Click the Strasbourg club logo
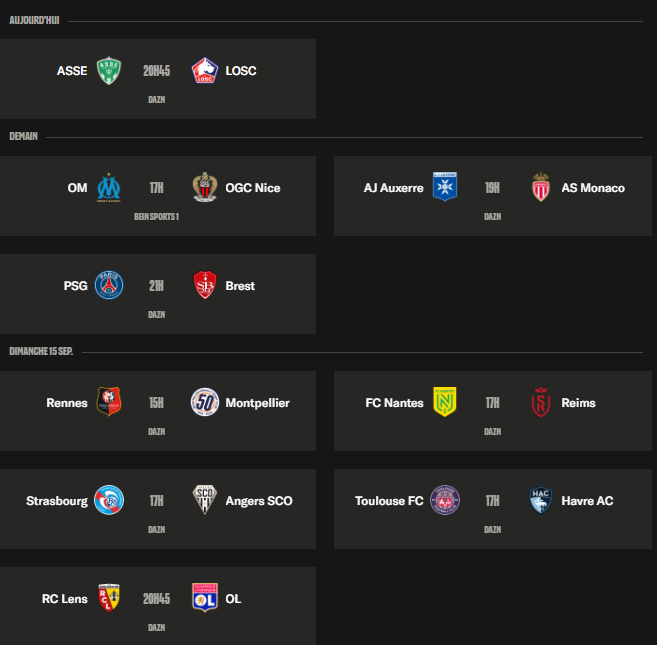The width and height of the screenshot is (657, 645). click(x=108, y=500)
